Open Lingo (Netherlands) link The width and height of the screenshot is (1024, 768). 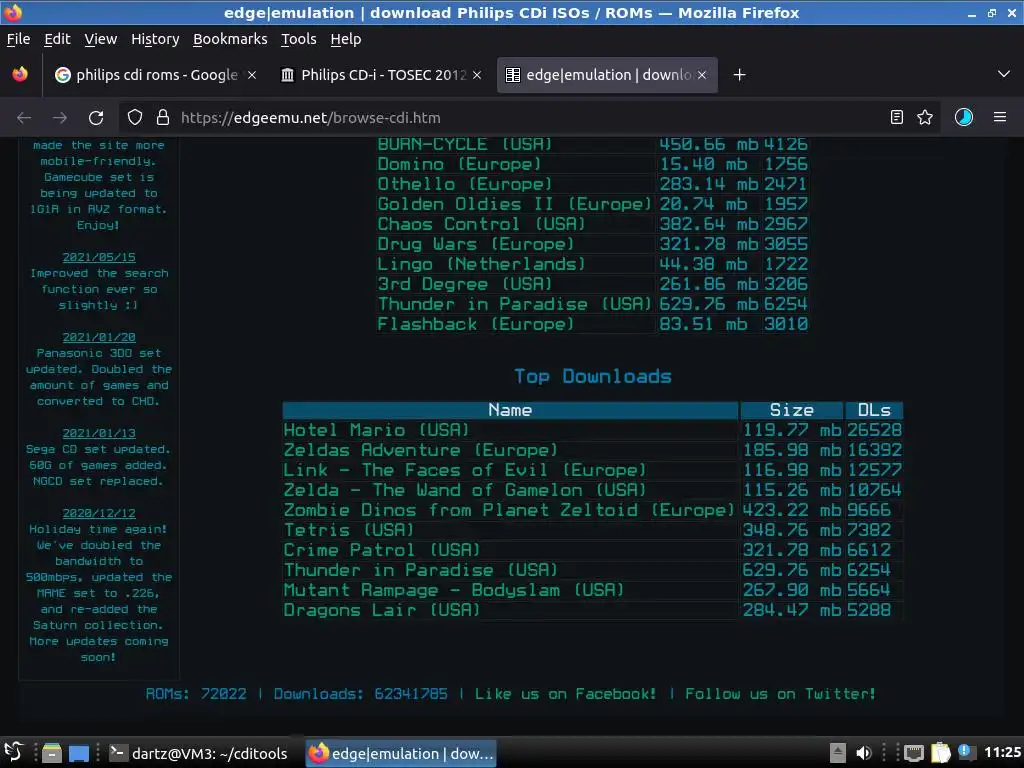click(481, 264)
